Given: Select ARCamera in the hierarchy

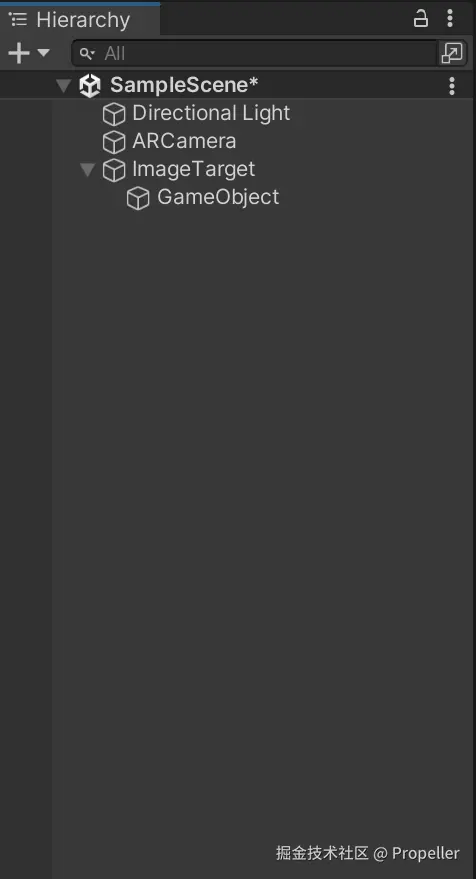Looking at the screenshot, I should pyautogui.click(x=184, y=141).
